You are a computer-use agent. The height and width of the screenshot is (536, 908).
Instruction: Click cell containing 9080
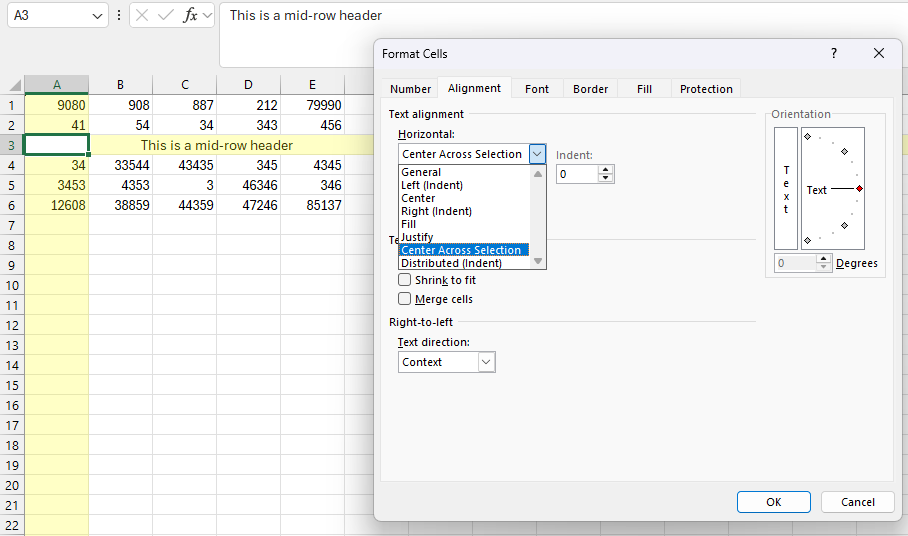pyautogui.click(x=57, y=105)
